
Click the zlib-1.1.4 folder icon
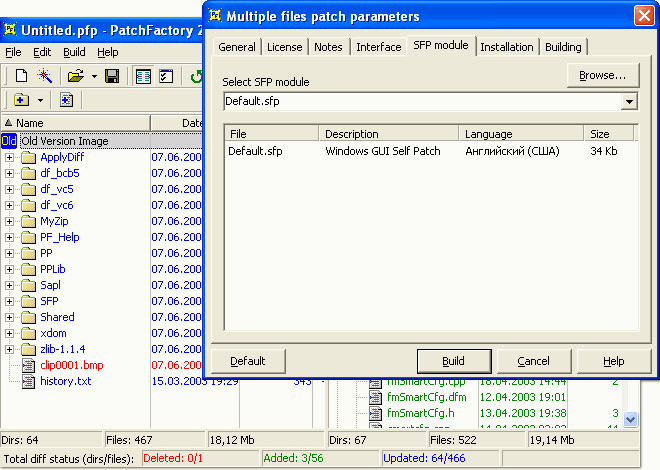[x=28, y=349]
